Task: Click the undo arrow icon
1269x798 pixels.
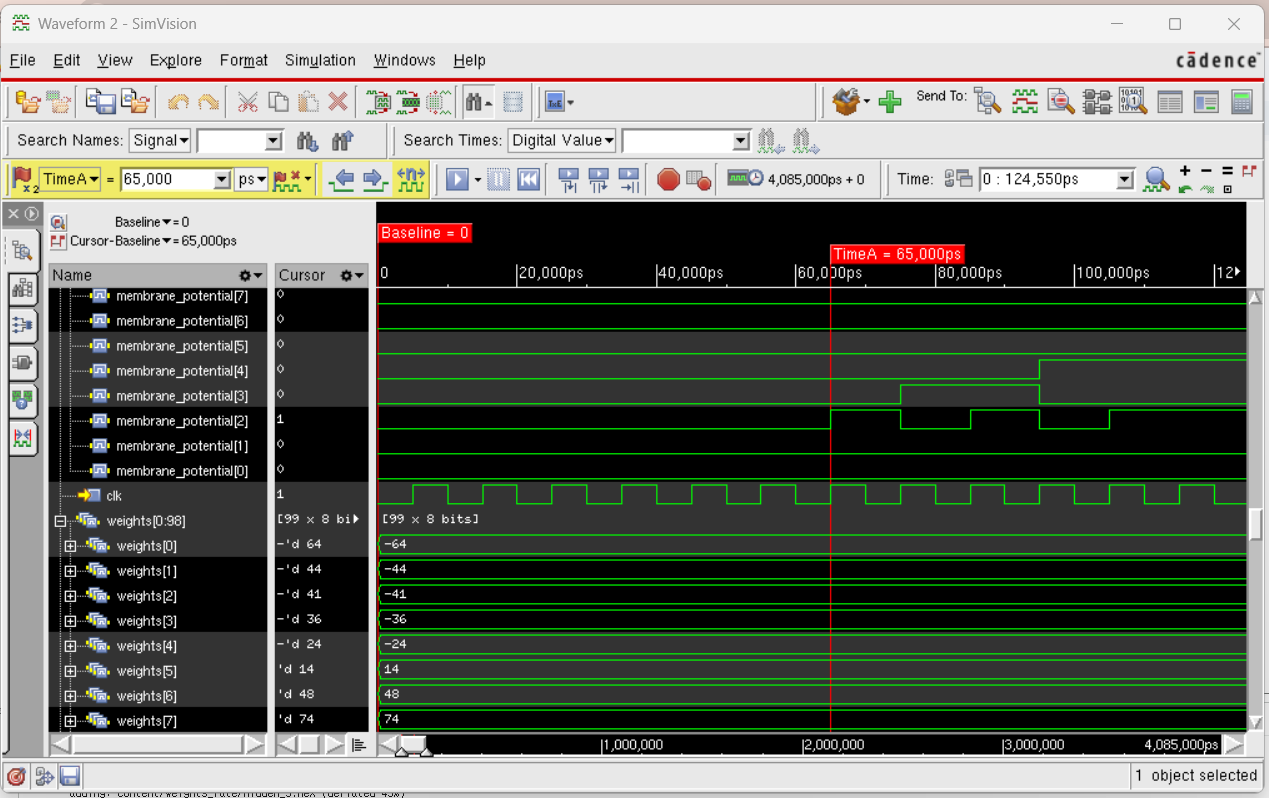Action: click(178, 101)
